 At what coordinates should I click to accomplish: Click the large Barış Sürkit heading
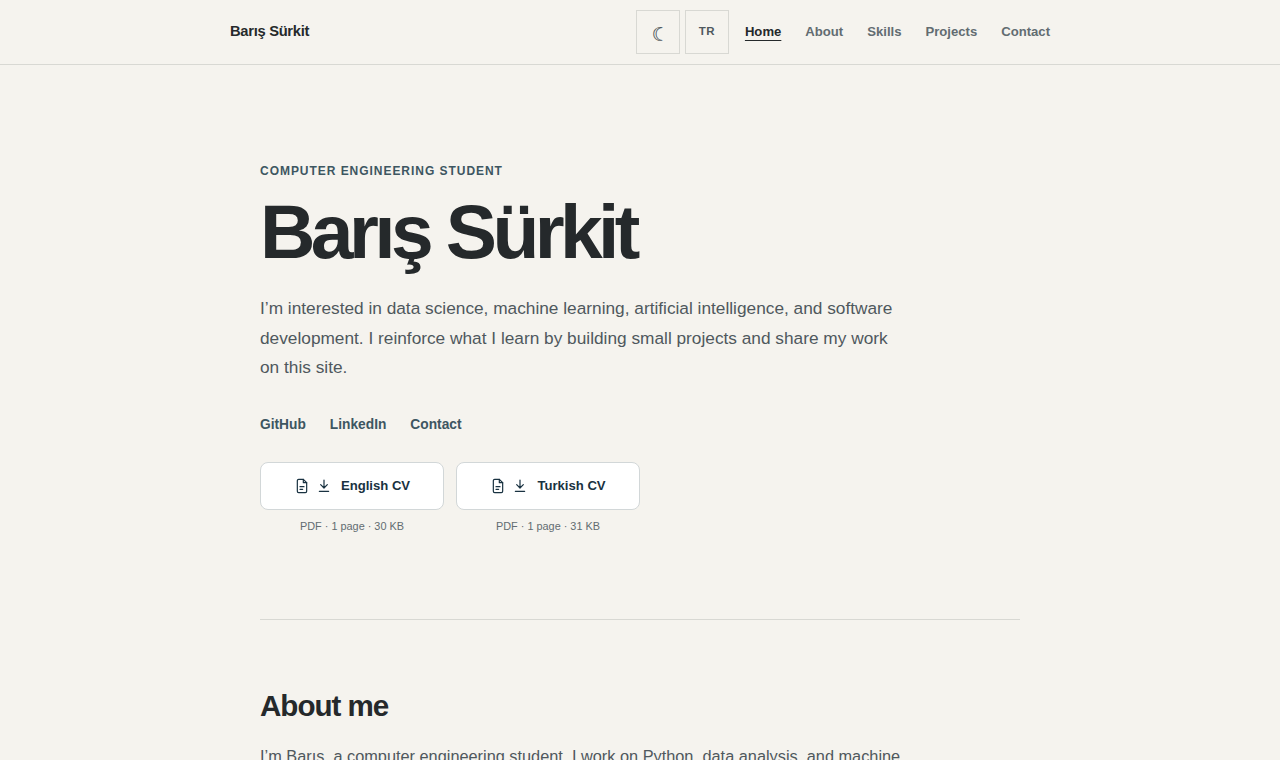point(449,235)
